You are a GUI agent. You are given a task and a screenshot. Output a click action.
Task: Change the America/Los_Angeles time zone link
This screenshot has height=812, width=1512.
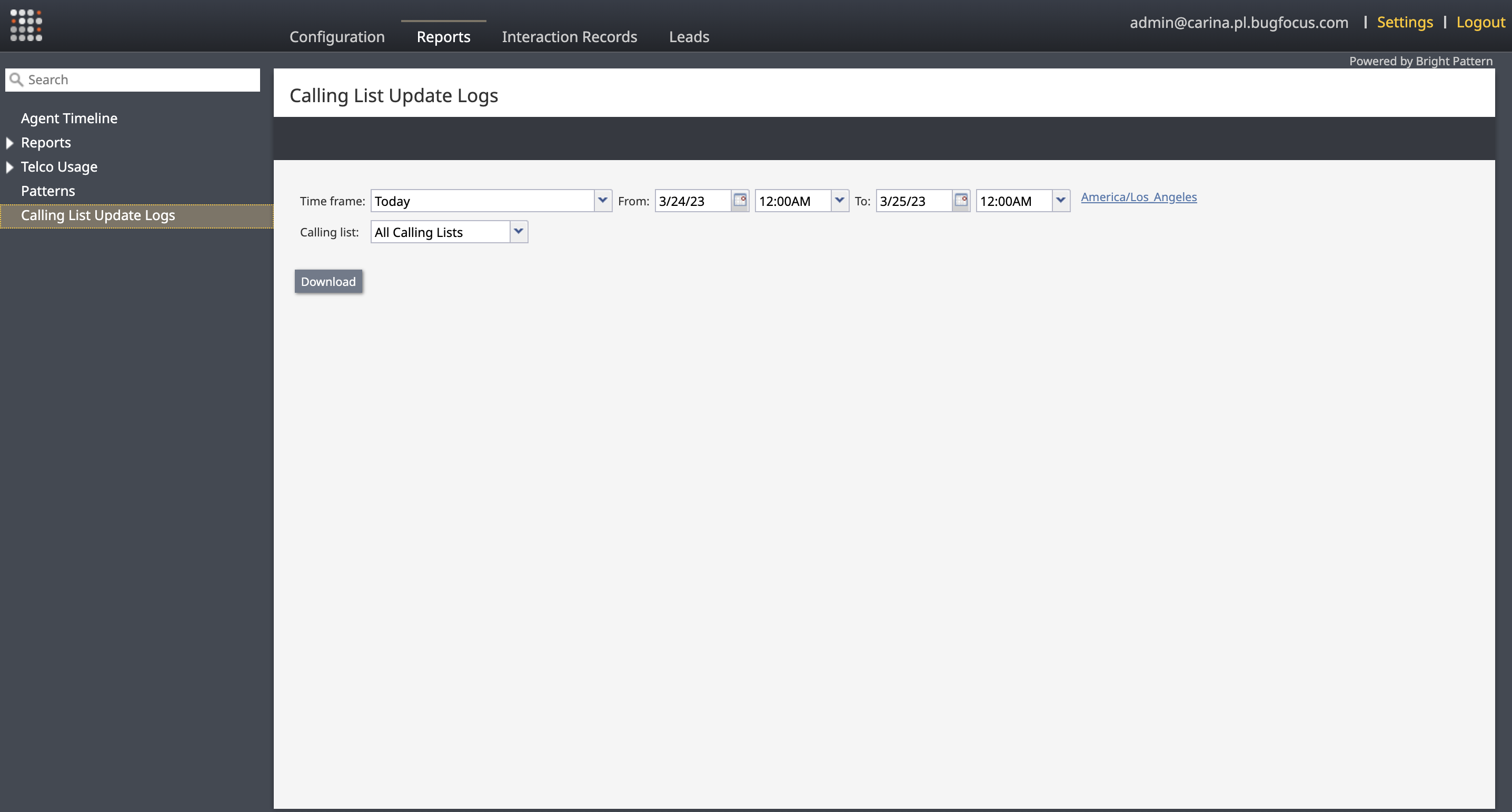[x=1139, y=197]
